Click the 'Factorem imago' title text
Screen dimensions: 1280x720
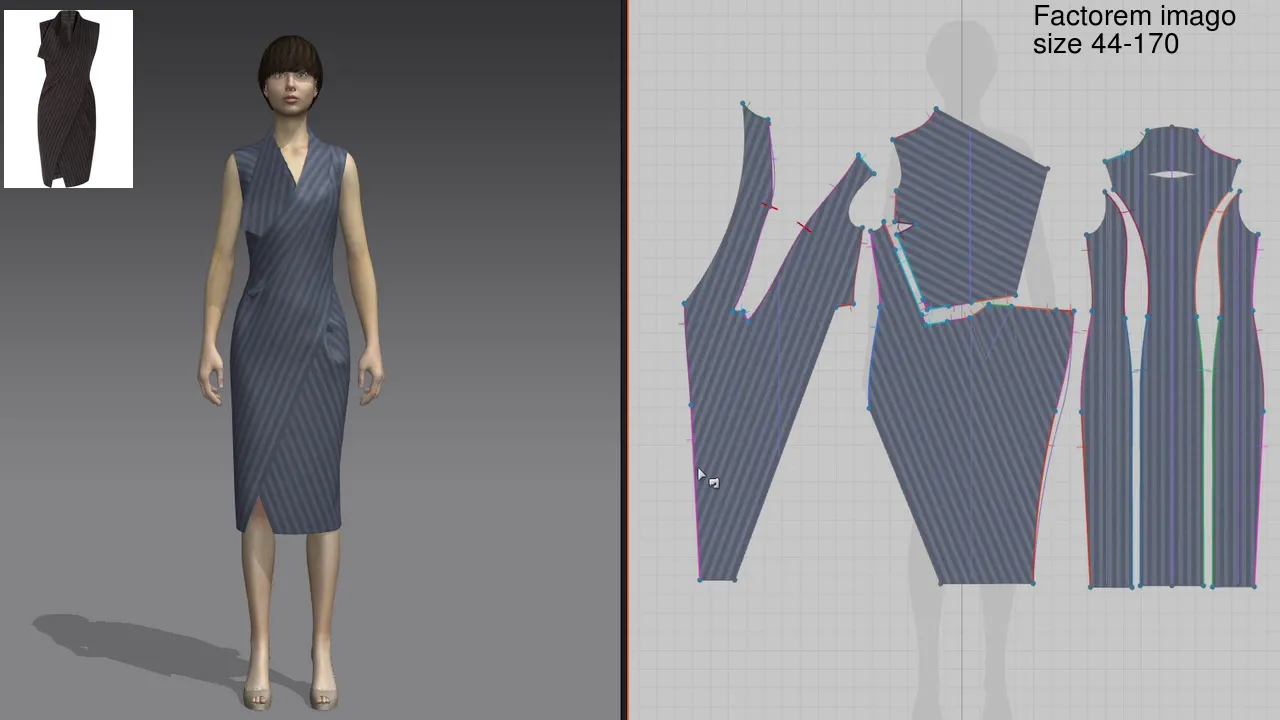coord(1134,16)
